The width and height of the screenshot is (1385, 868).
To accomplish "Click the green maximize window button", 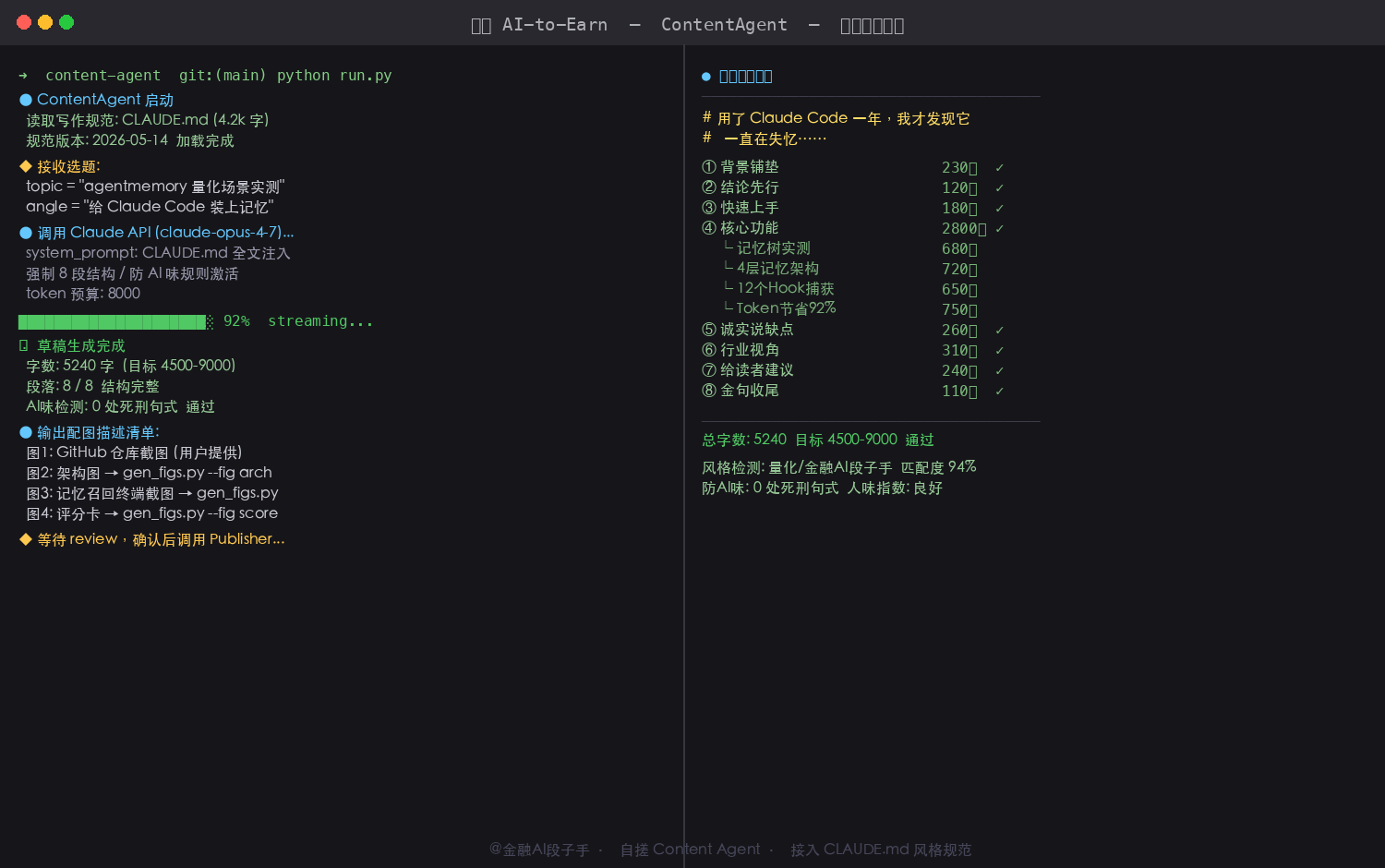I will (66, 22).
